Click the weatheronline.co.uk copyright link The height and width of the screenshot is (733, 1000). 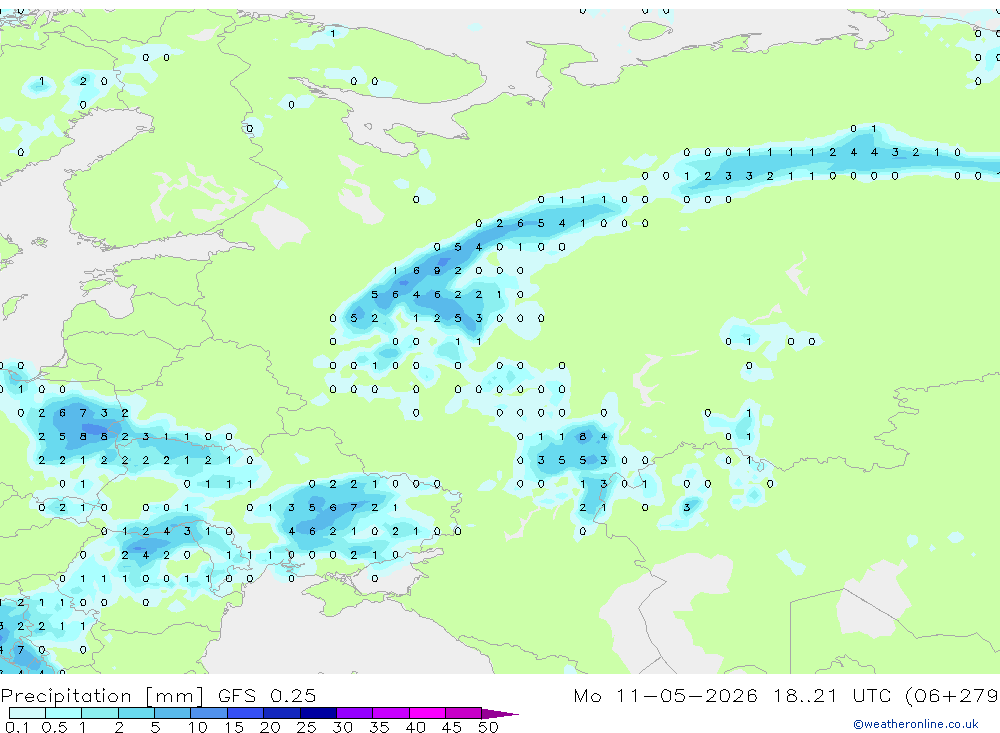915,723
